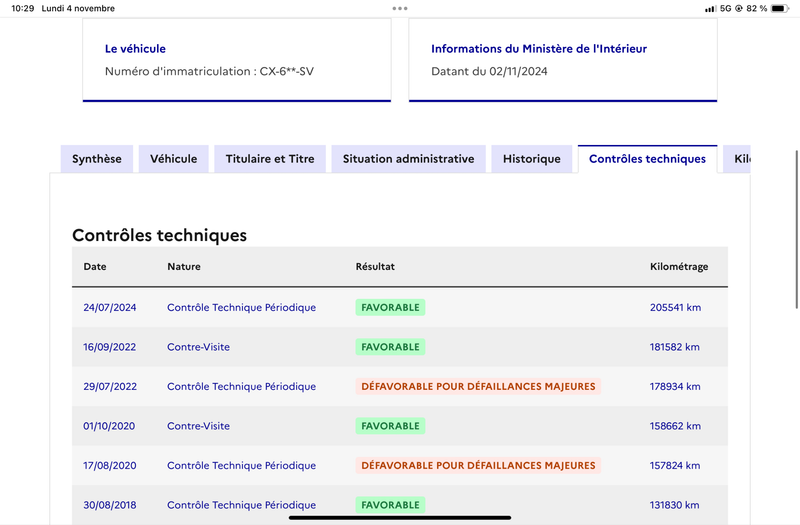The width and height of the screenshot is (800, 525).
Task: Tap the cellular signal bars icon
Action: tap(710, 9)
